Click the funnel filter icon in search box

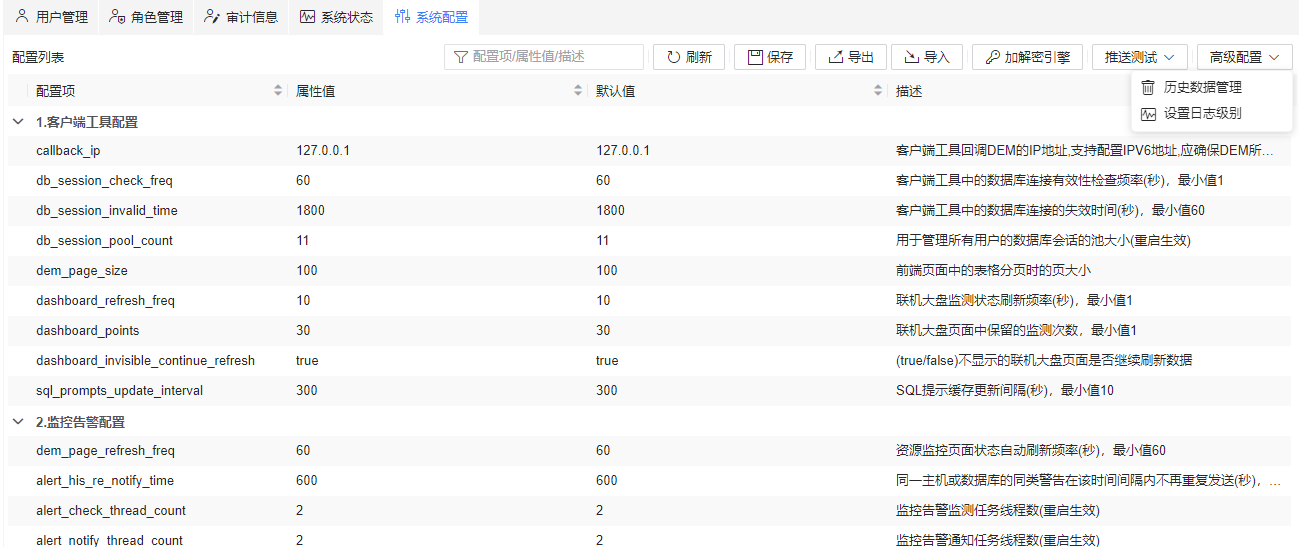(461, 57)
